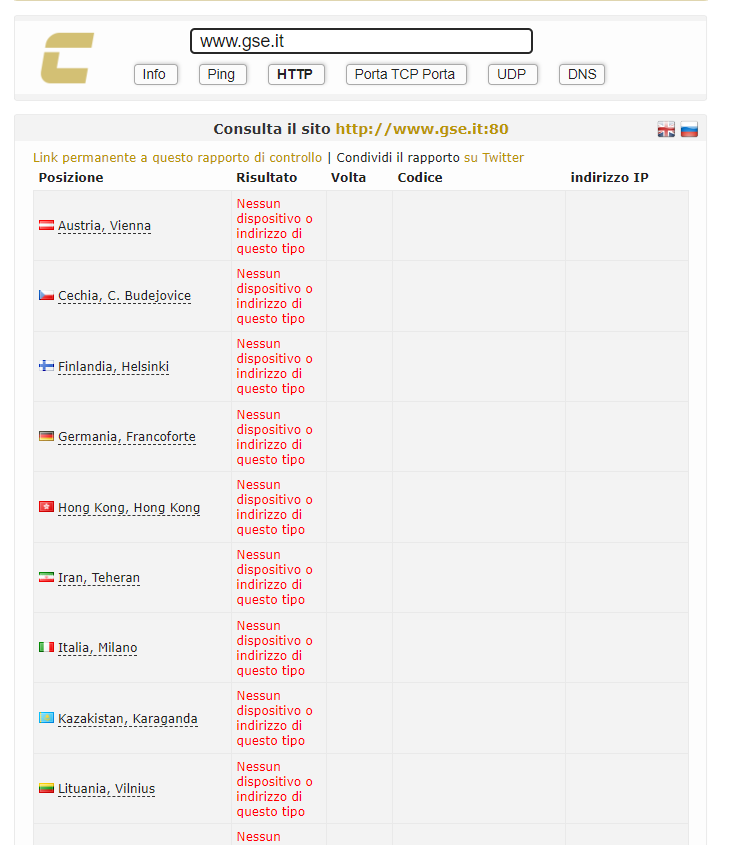Open the http://www.gse.it:80 link
The image size is (748, 845).
[x=422, y=129]
